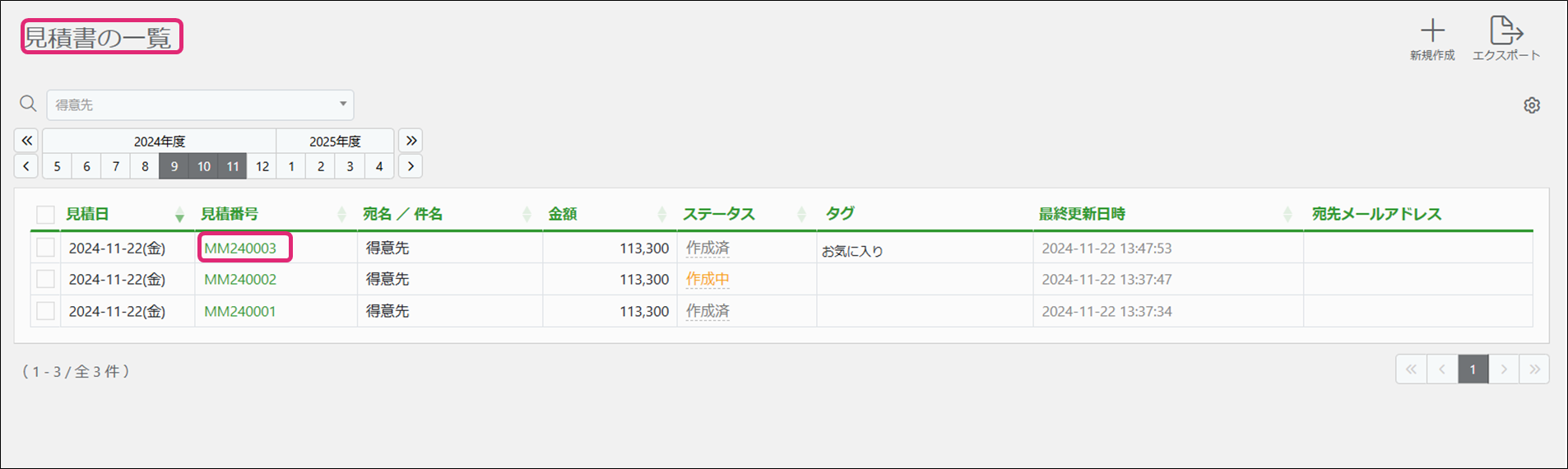
Task: Check the box for estimate MM240002
Action: tap(46, 279)
